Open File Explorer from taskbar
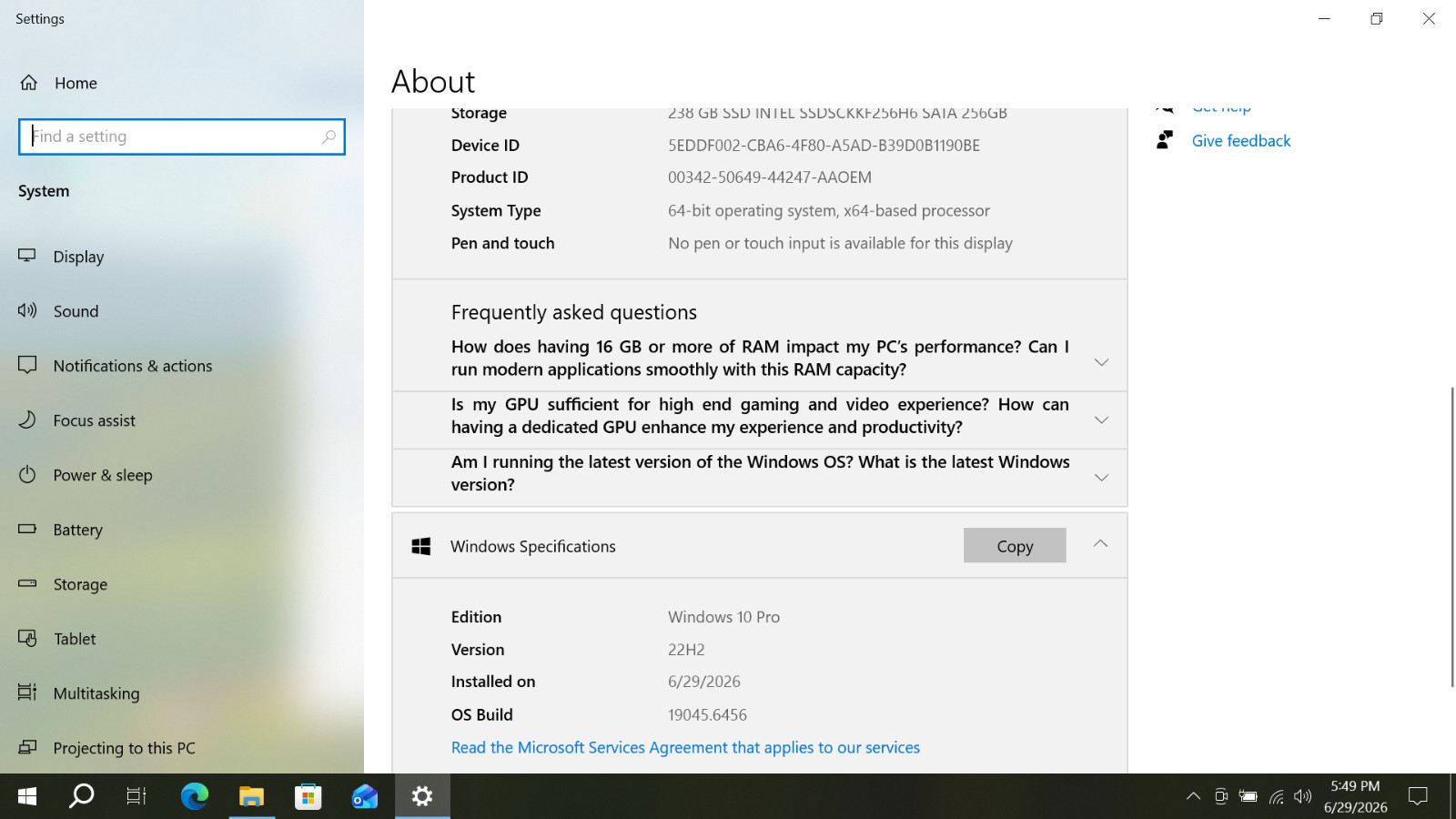Image resolution: width=1456 pixels, height=819 pixels. click(x=251, y=796)
